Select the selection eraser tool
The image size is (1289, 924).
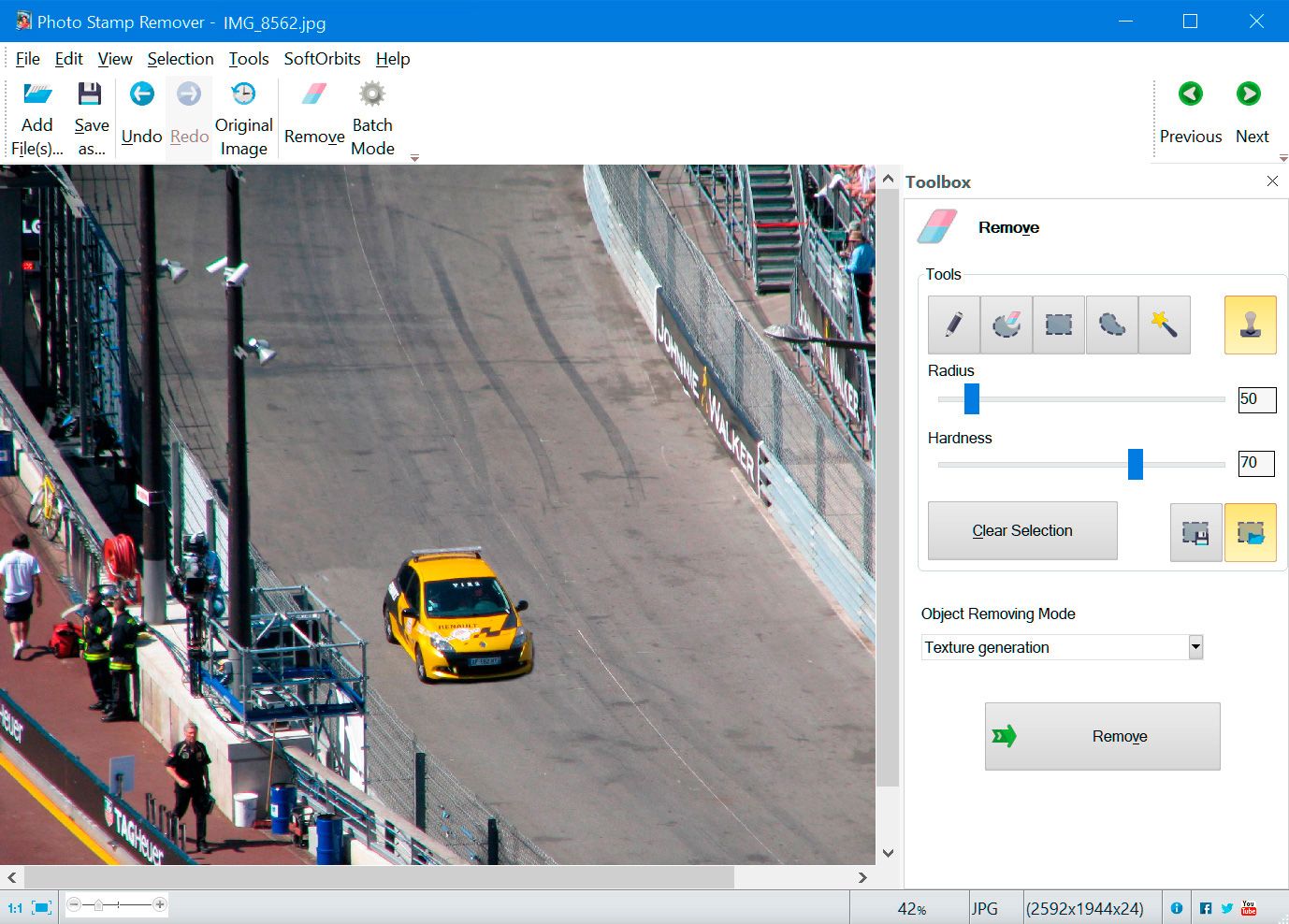1007,325
